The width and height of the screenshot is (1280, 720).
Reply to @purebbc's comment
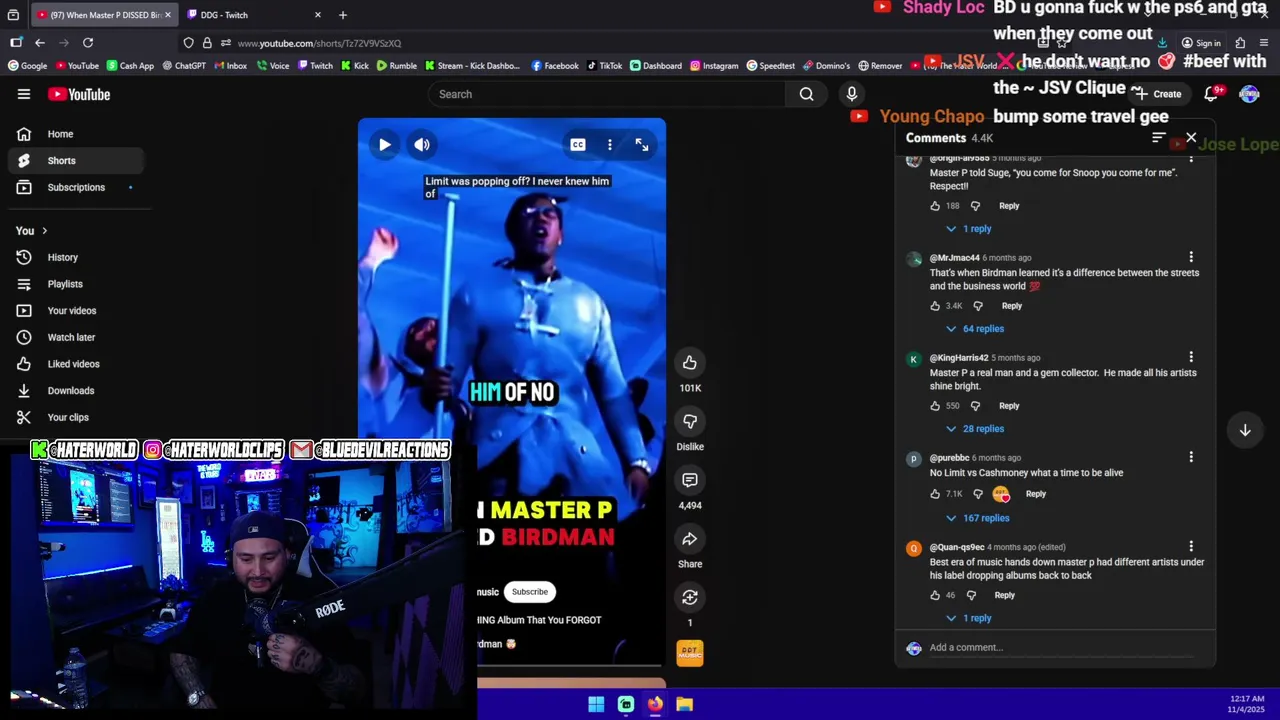pyautogui.click(x=1036, y=494)
